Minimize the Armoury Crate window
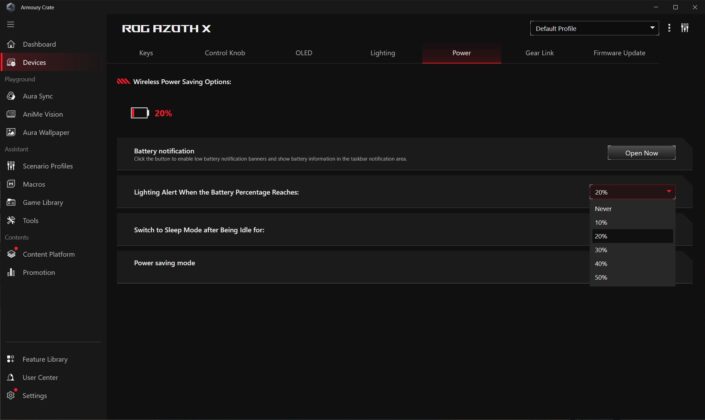The height and width of the screenshot is (420, 705). tap(656, 7)
